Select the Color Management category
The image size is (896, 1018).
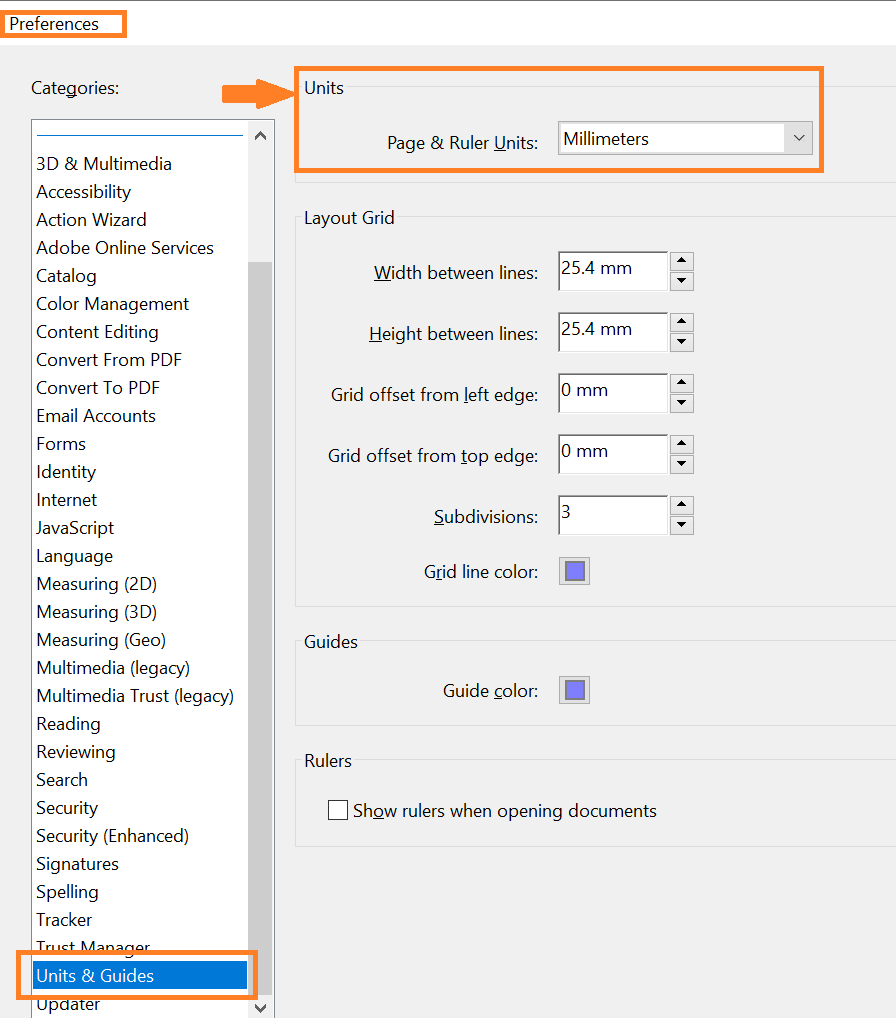112,303
